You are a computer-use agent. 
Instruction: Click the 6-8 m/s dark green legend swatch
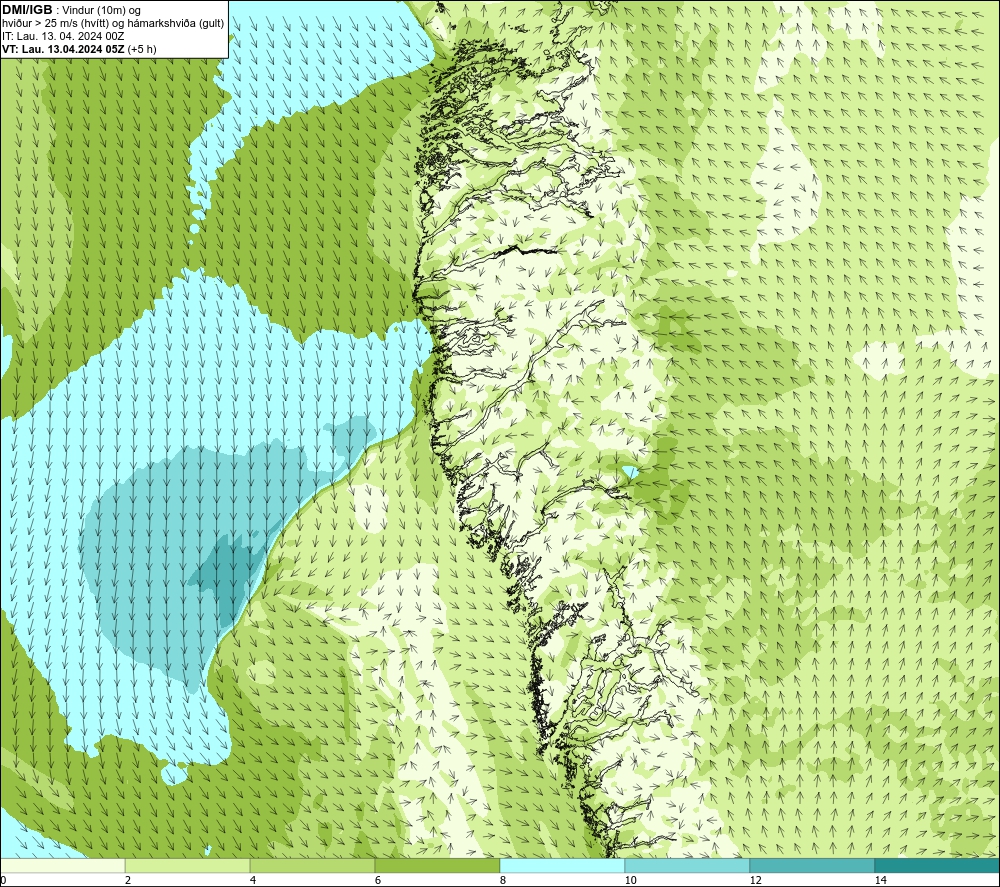coord(438,865)
